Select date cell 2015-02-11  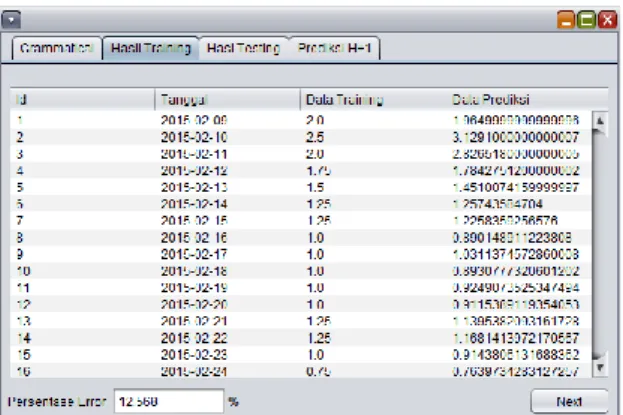pyautogui.click(x=194, y=154)
